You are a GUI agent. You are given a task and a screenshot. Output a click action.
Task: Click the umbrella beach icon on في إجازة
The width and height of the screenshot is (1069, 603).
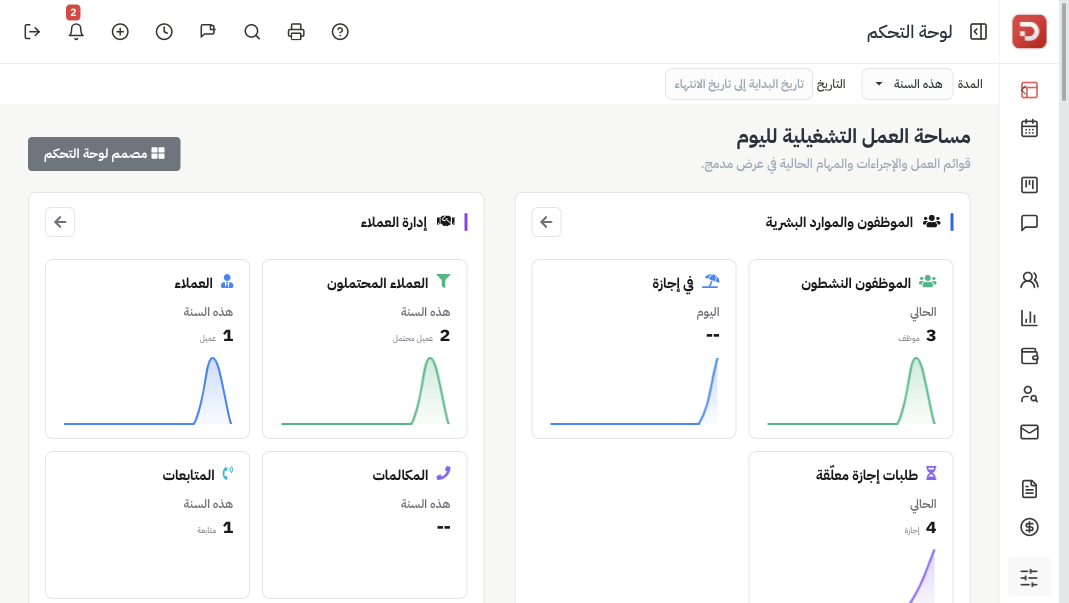pos(711,281)
